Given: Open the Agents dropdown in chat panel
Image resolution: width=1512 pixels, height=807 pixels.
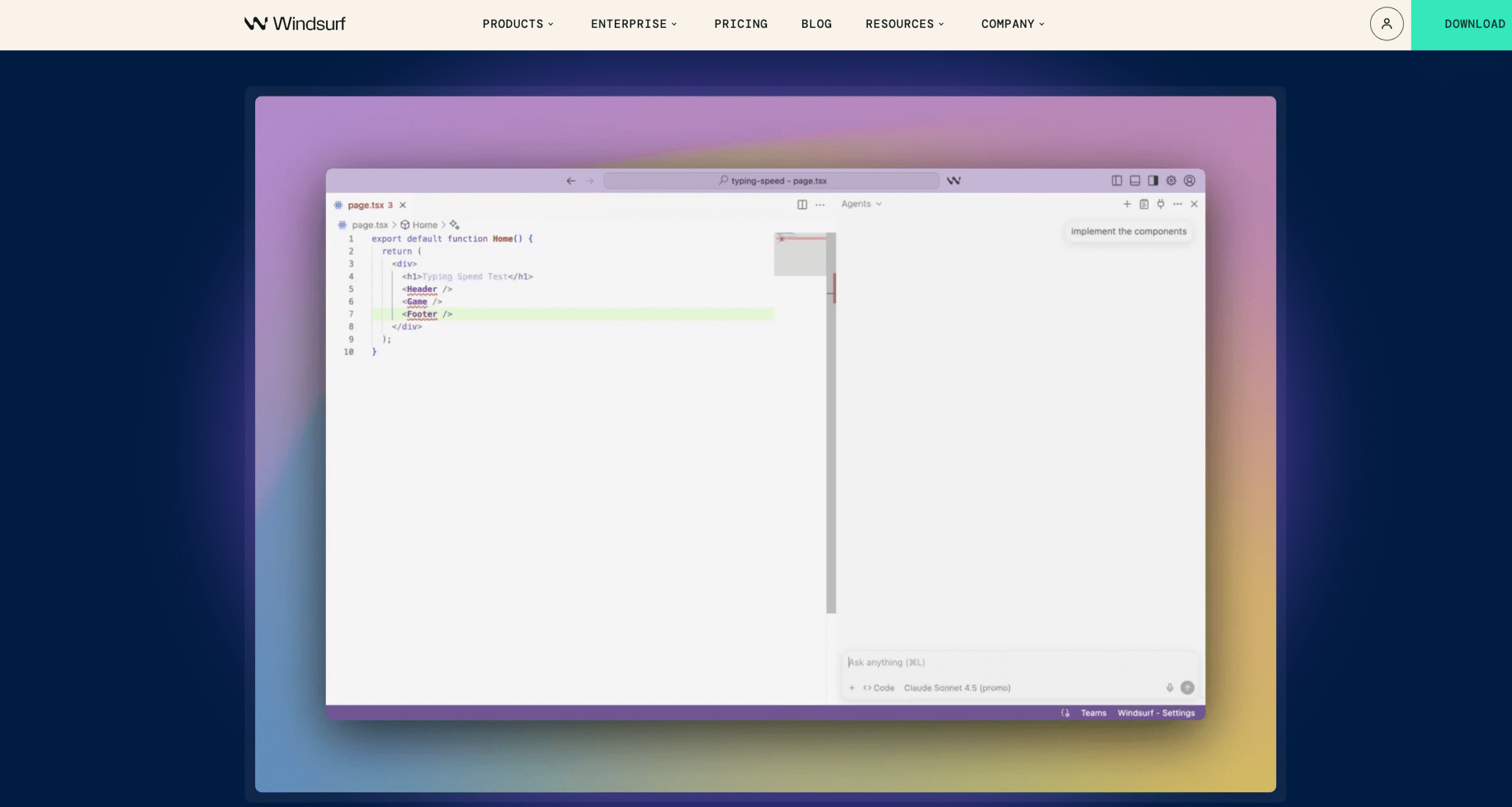Looking at the screenshot, I should click(861, 204).
